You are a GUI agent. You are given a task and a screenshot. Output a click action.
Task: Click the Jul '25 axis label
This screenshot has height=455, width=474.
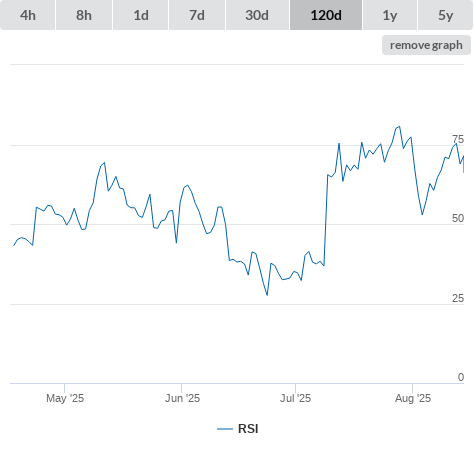[295, 398]
